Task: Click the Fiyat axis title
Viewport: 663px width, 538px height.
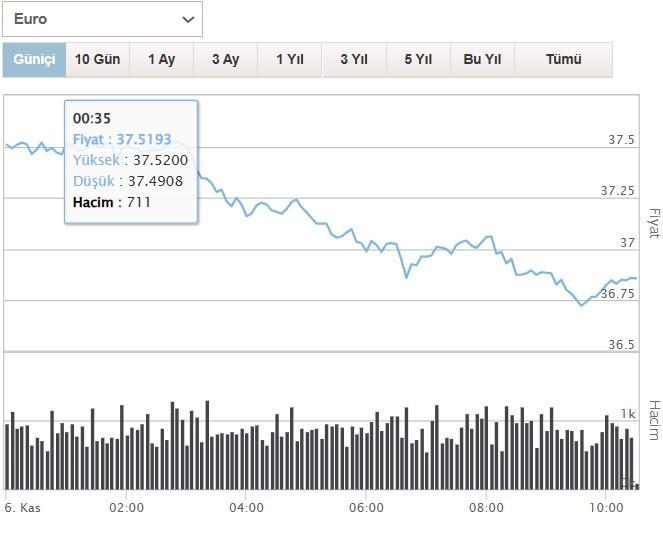Action: 654,223
